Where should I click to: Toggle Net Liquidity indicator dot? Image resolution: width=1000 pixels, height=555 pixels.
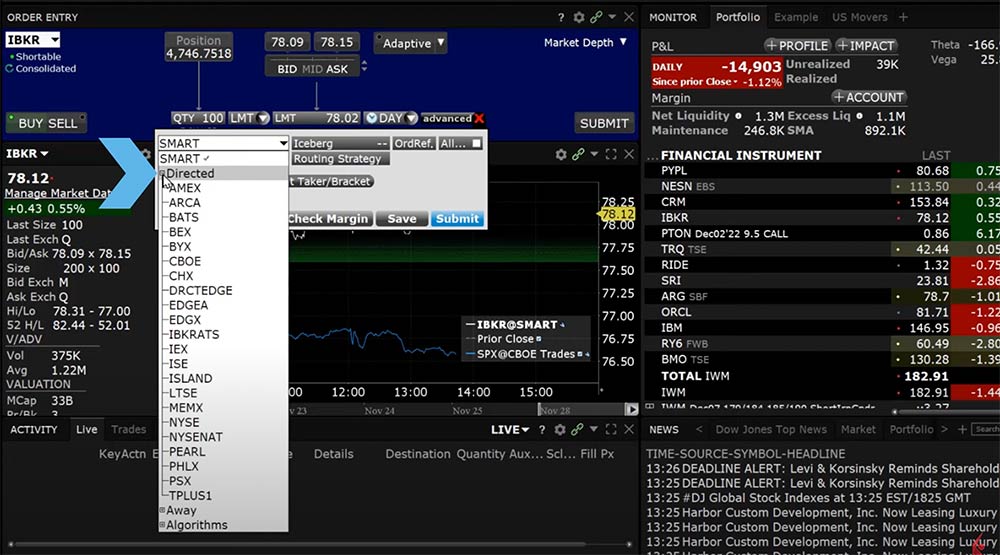pos(739,116)
